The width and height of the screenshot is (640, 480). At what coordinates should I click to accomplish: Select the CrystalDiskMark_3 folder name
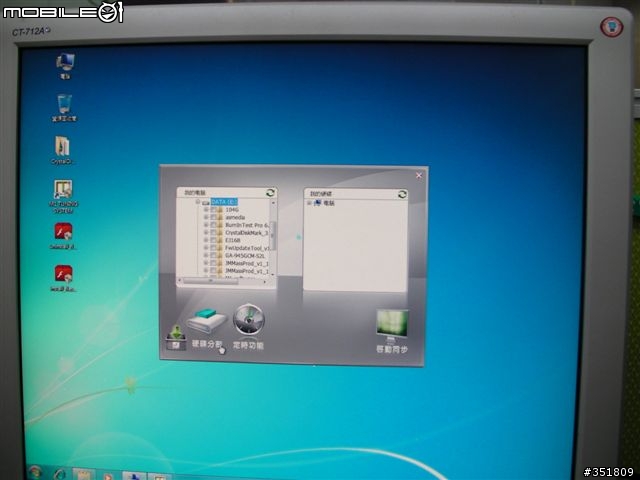[x=247, y=232]
